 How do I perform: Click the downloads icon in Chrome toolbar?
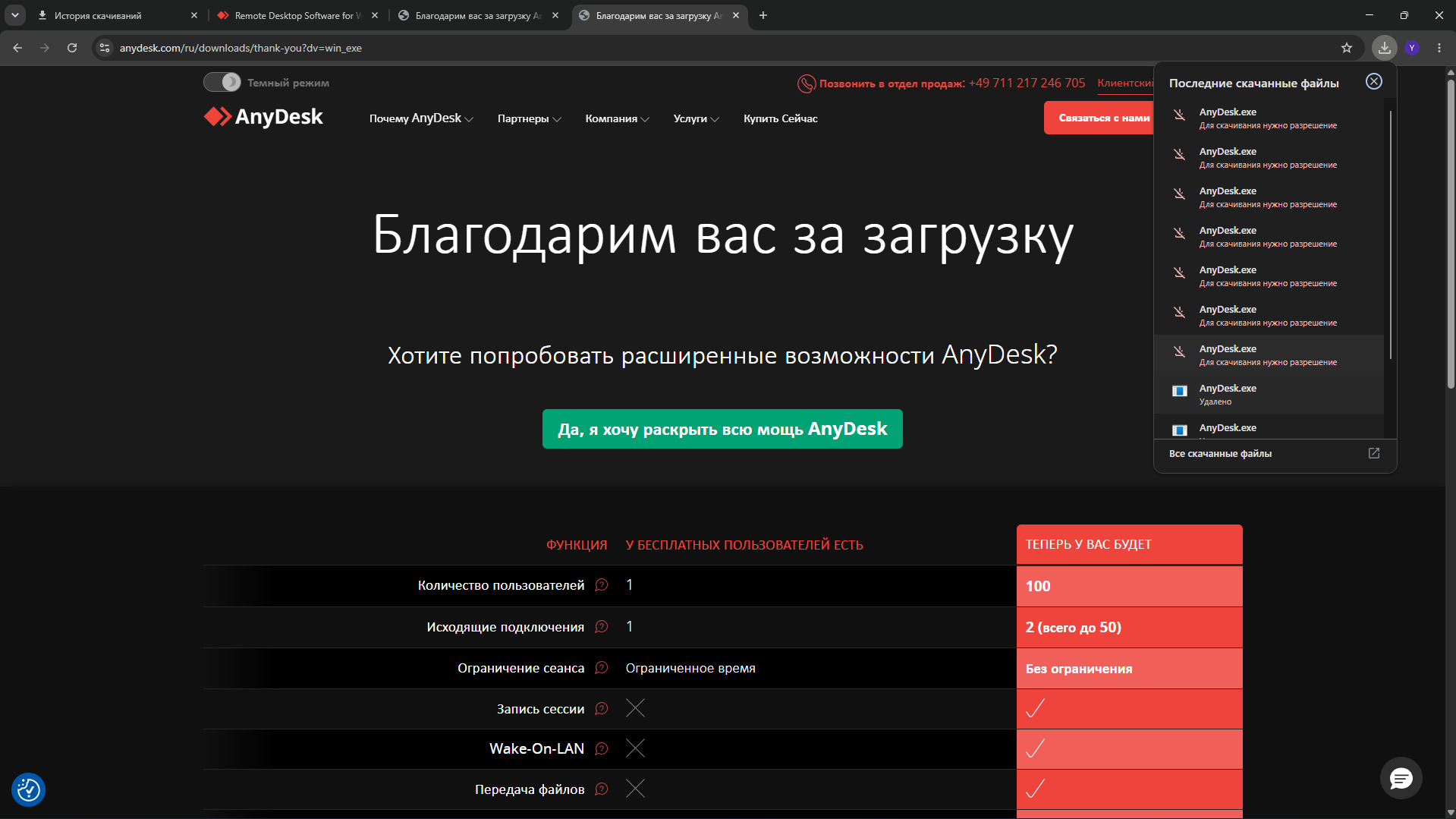pyautogui.click(x=1385, y=48)
